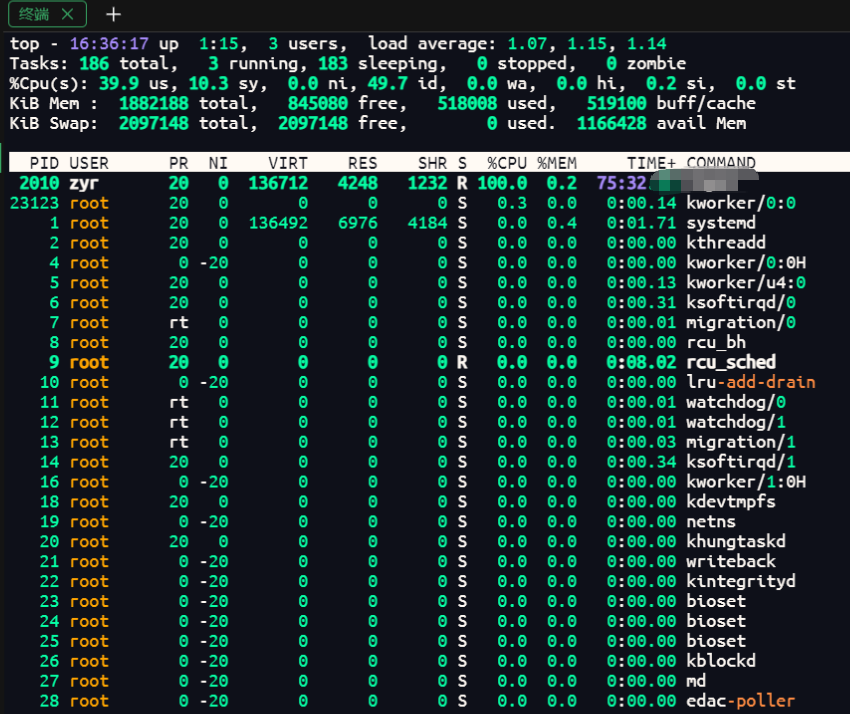Click the PID column header
The height and width of the screenshot is (714, 850).
coord(44,163)
